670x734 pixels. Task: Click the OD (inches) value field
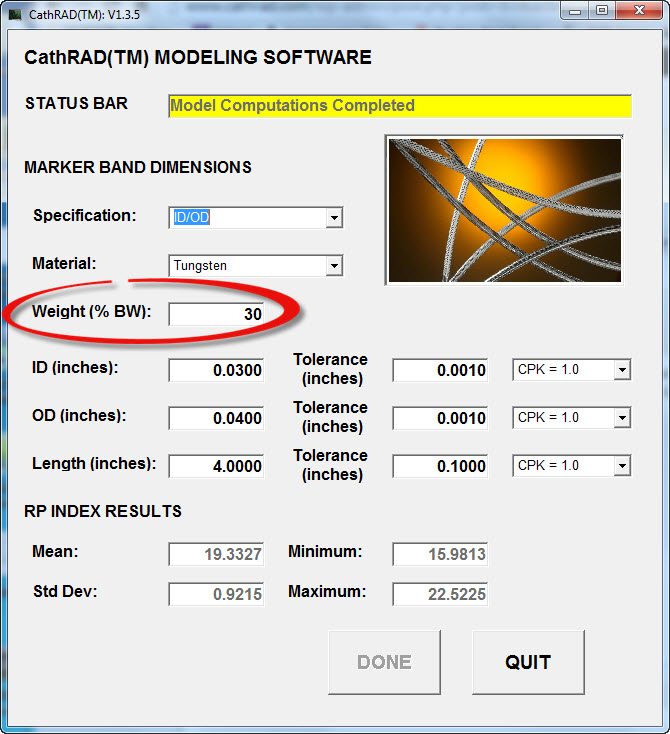click(x=216, y=418)
